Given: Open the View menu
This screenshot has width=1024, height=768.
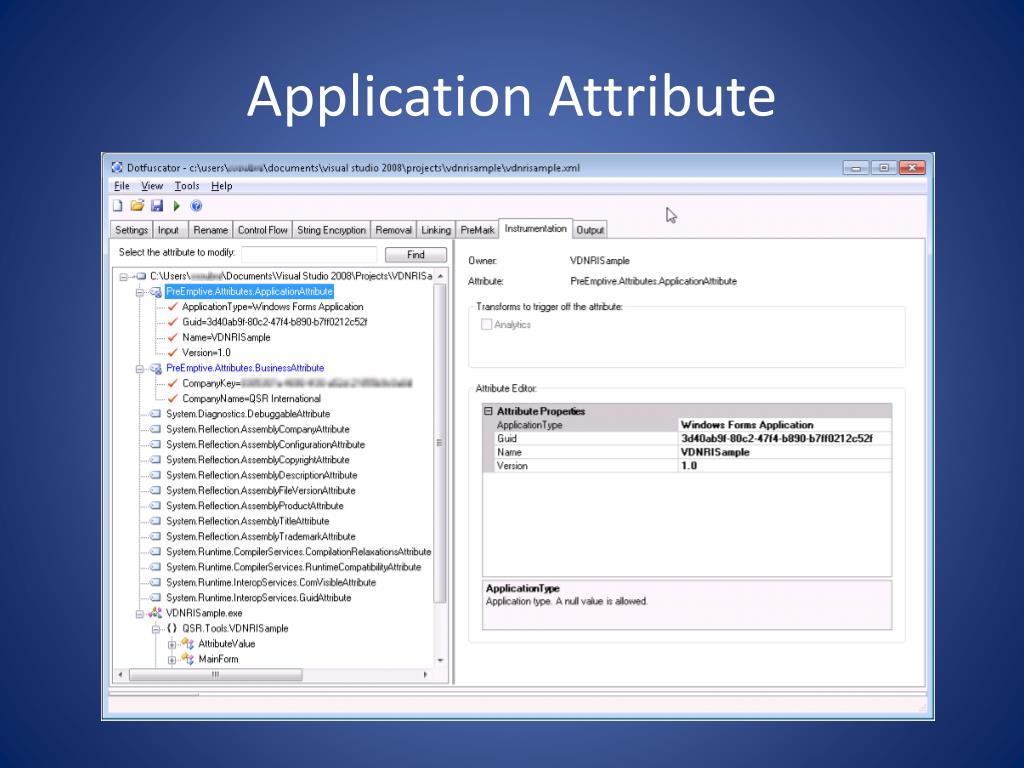Looking at the screenshot, I should coord(152,186).
